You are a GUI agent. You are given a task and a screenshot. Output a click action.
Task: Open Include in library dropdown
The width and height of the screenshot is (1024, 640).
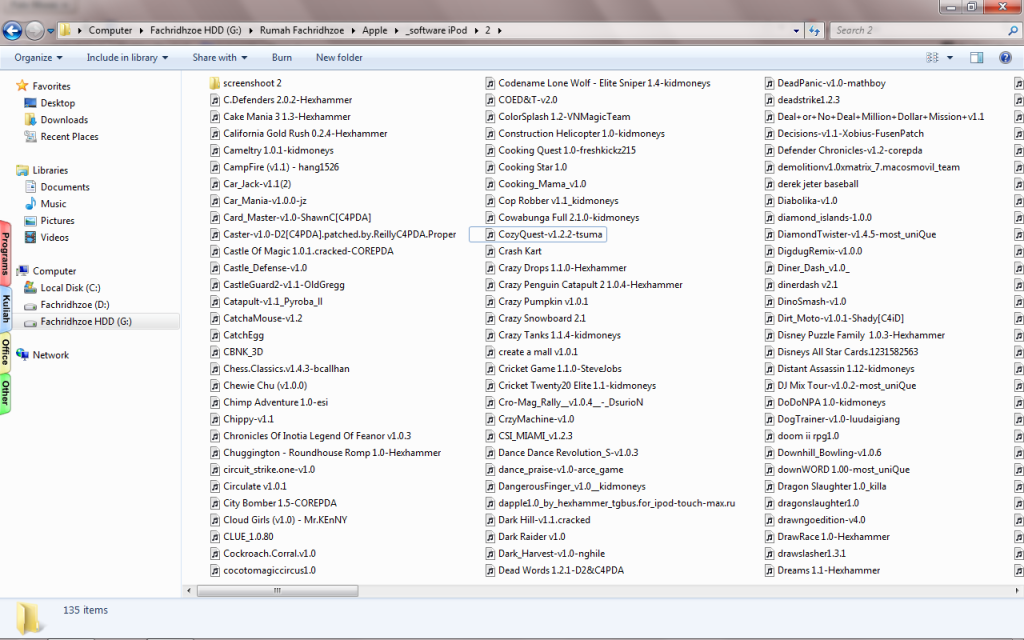coord(127,57)
